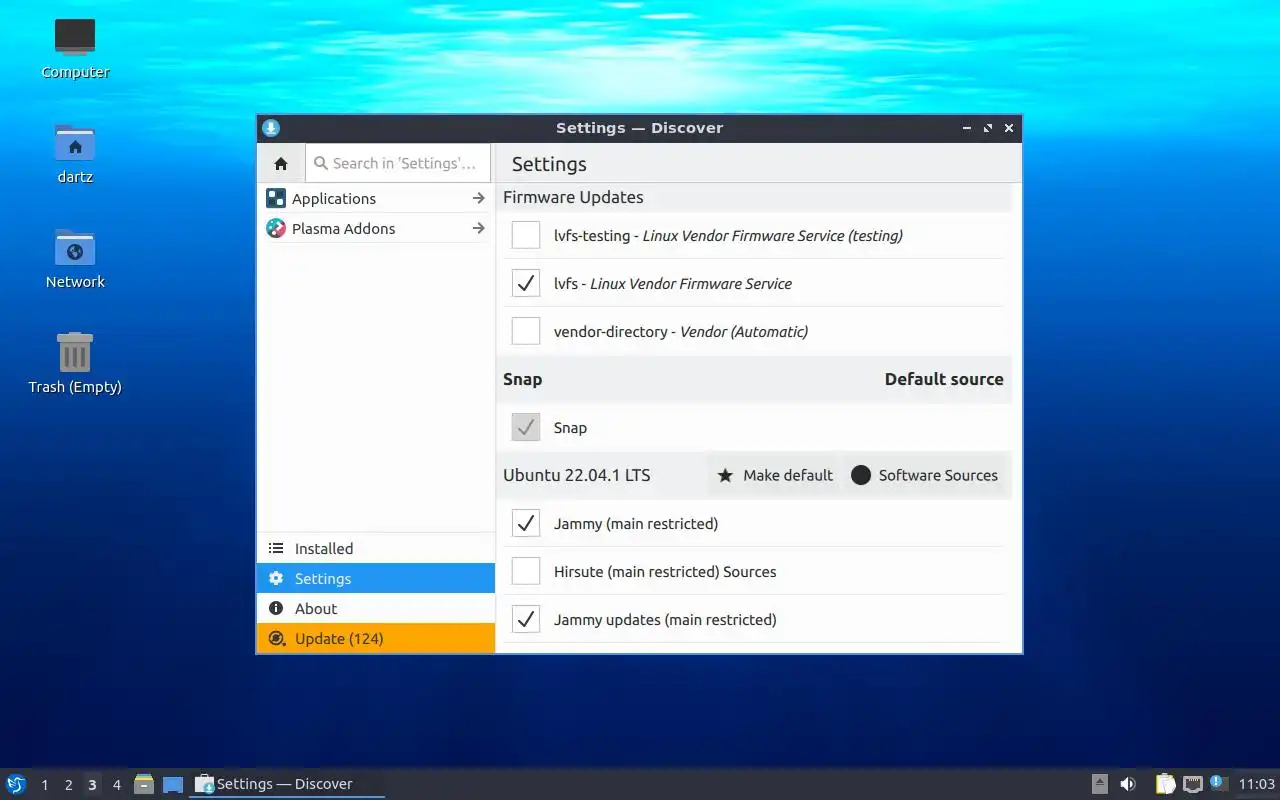Toggle the Snap source checkbox
This screenshot has width=1280, height=800.
[526, 427]
